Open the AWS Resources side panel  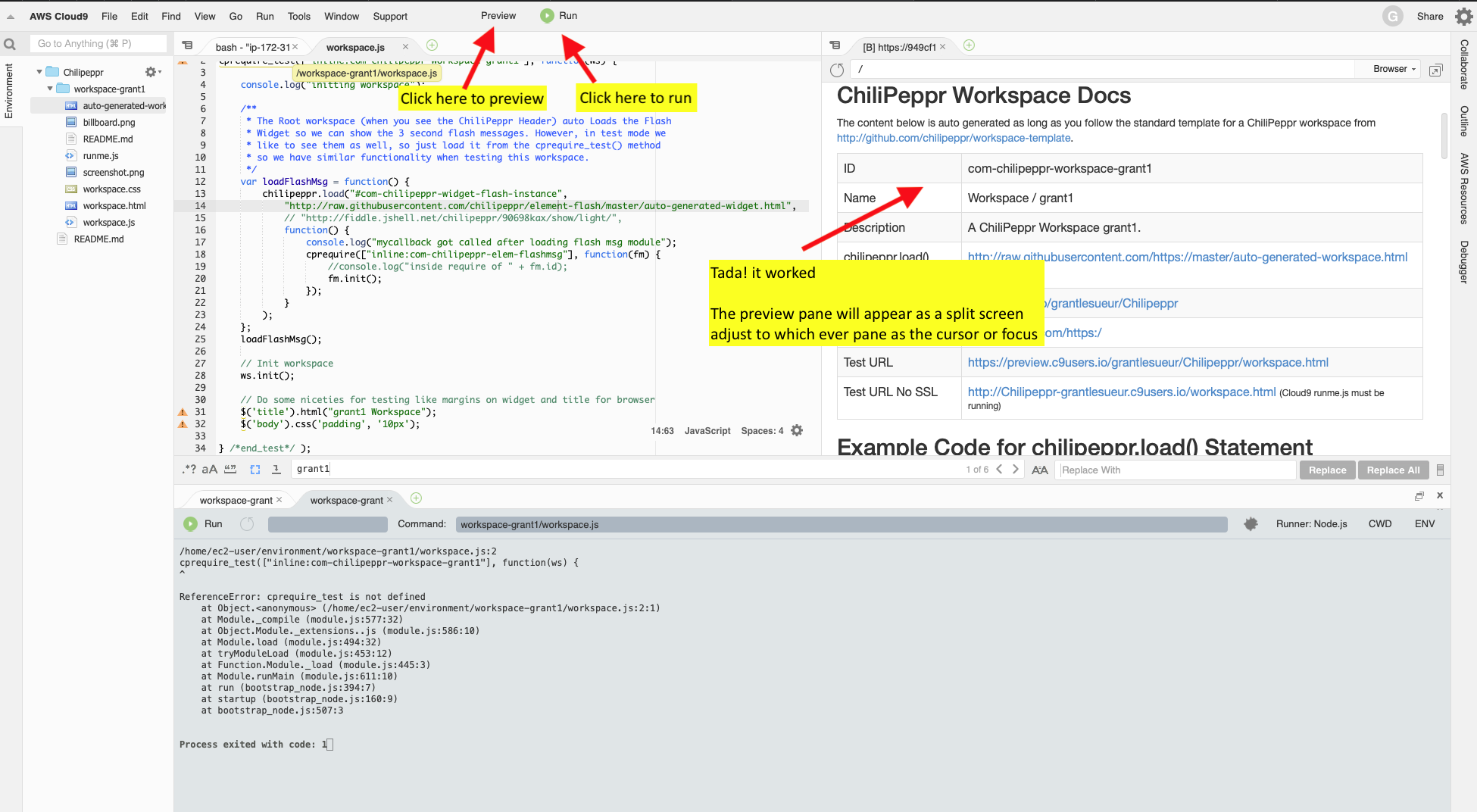(x=1464, y=189)
